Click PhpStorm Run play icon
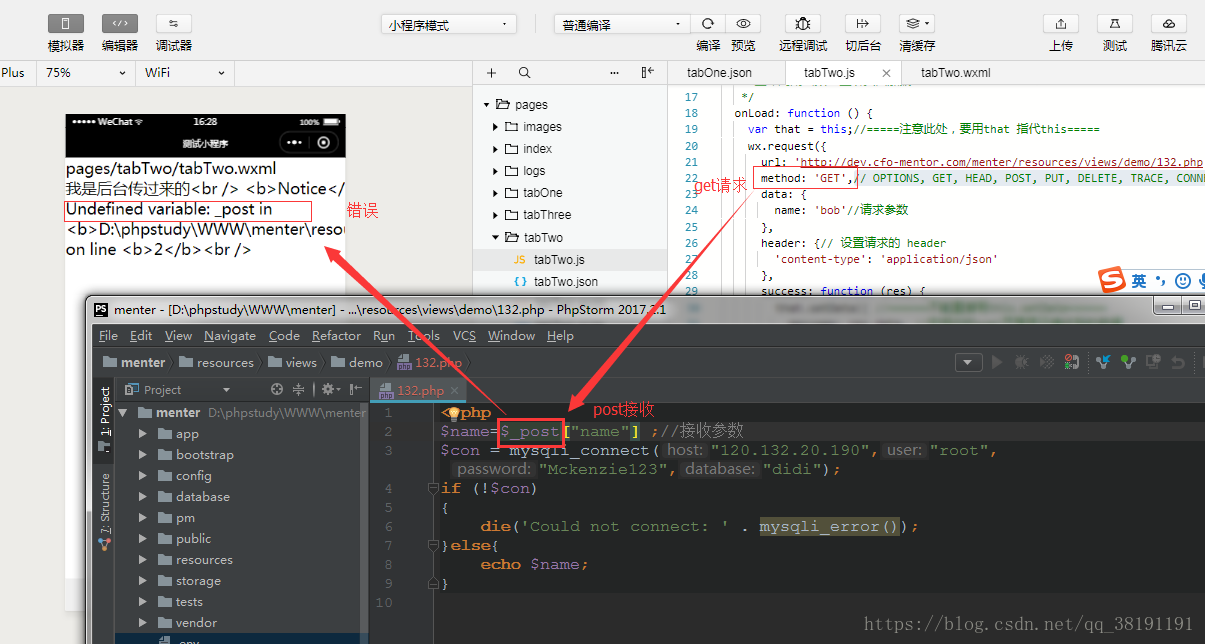The height and width of the screenshot is (644, 1205). click(x=997, y=362)
